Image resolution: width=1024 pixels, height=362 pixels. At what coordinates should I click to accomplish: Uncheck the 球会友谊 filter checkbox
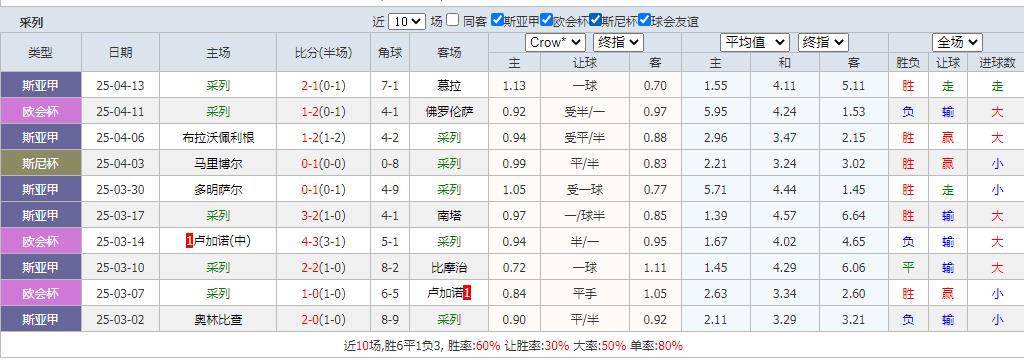644,20
